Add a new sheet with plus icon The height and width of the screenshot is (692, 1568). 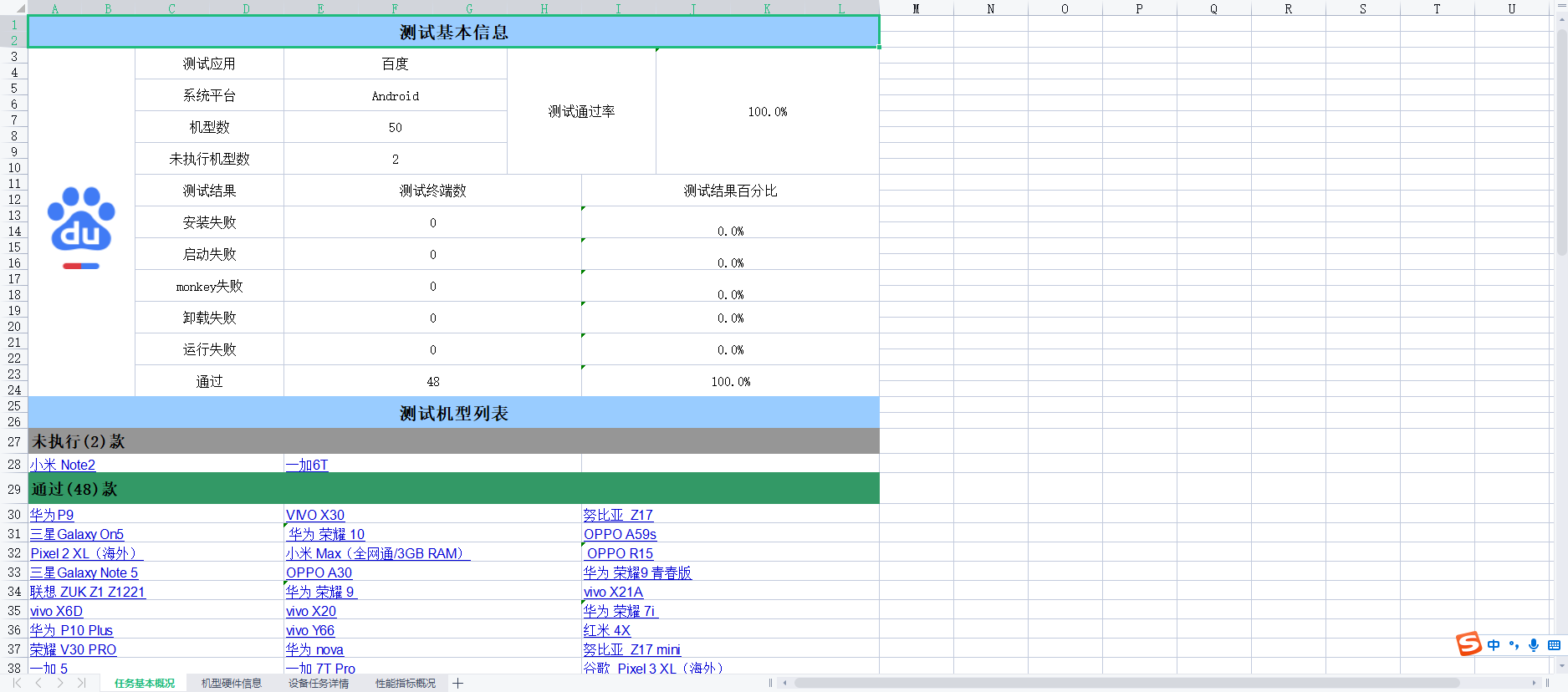point(458,683)
